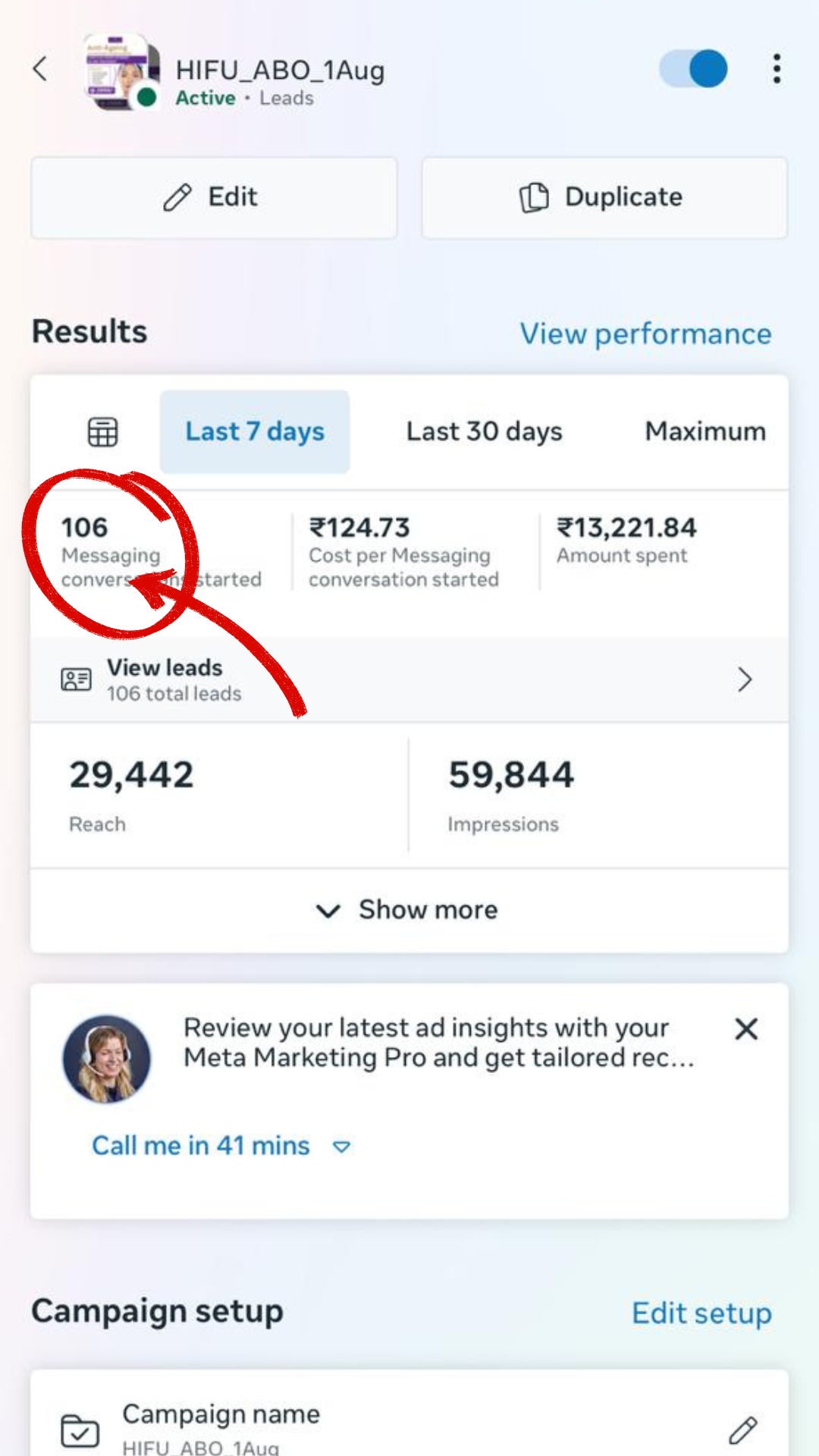Toggle the campaign active switch off
This screenshot has width=819, height=1456.
point(694,69)
